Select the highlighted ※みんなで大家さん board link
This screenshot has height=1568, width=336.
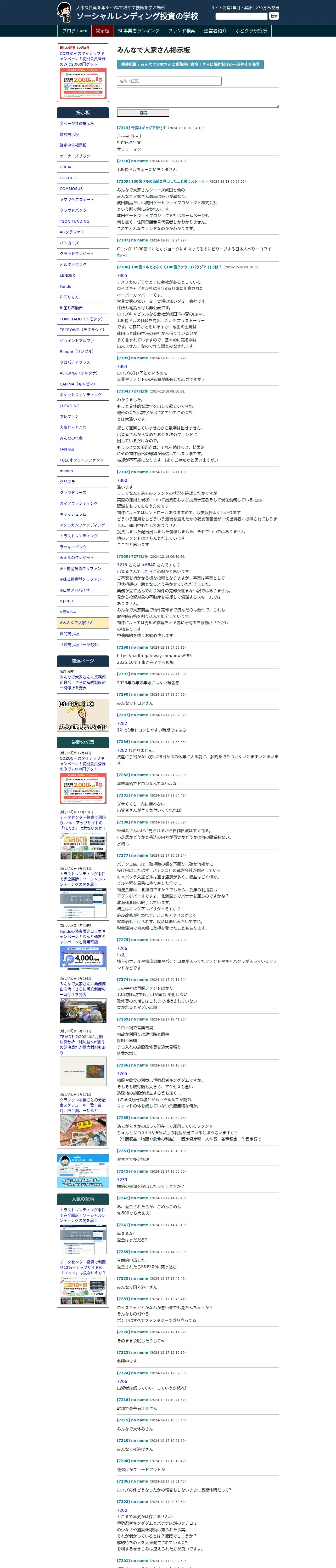(83, 623)
